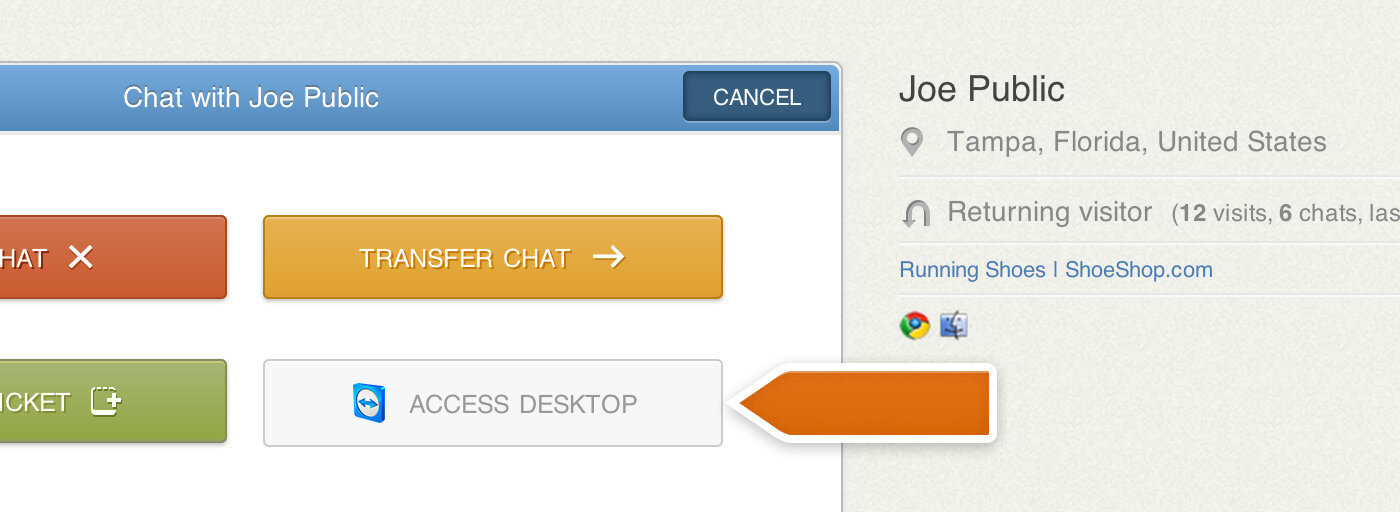
Task: Click the Returning visitor label
Action: click(x=1050, y=212)
